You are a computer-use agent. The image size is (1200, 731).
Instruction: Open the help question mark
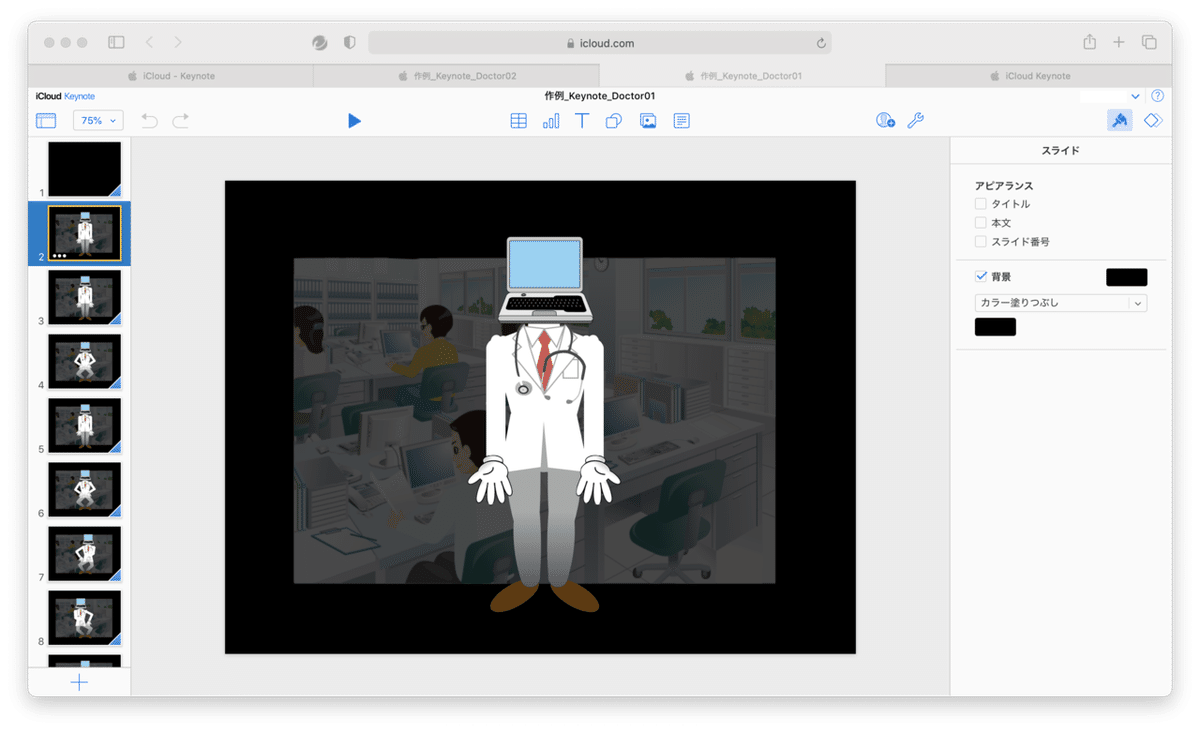(x=1157, y=96)
